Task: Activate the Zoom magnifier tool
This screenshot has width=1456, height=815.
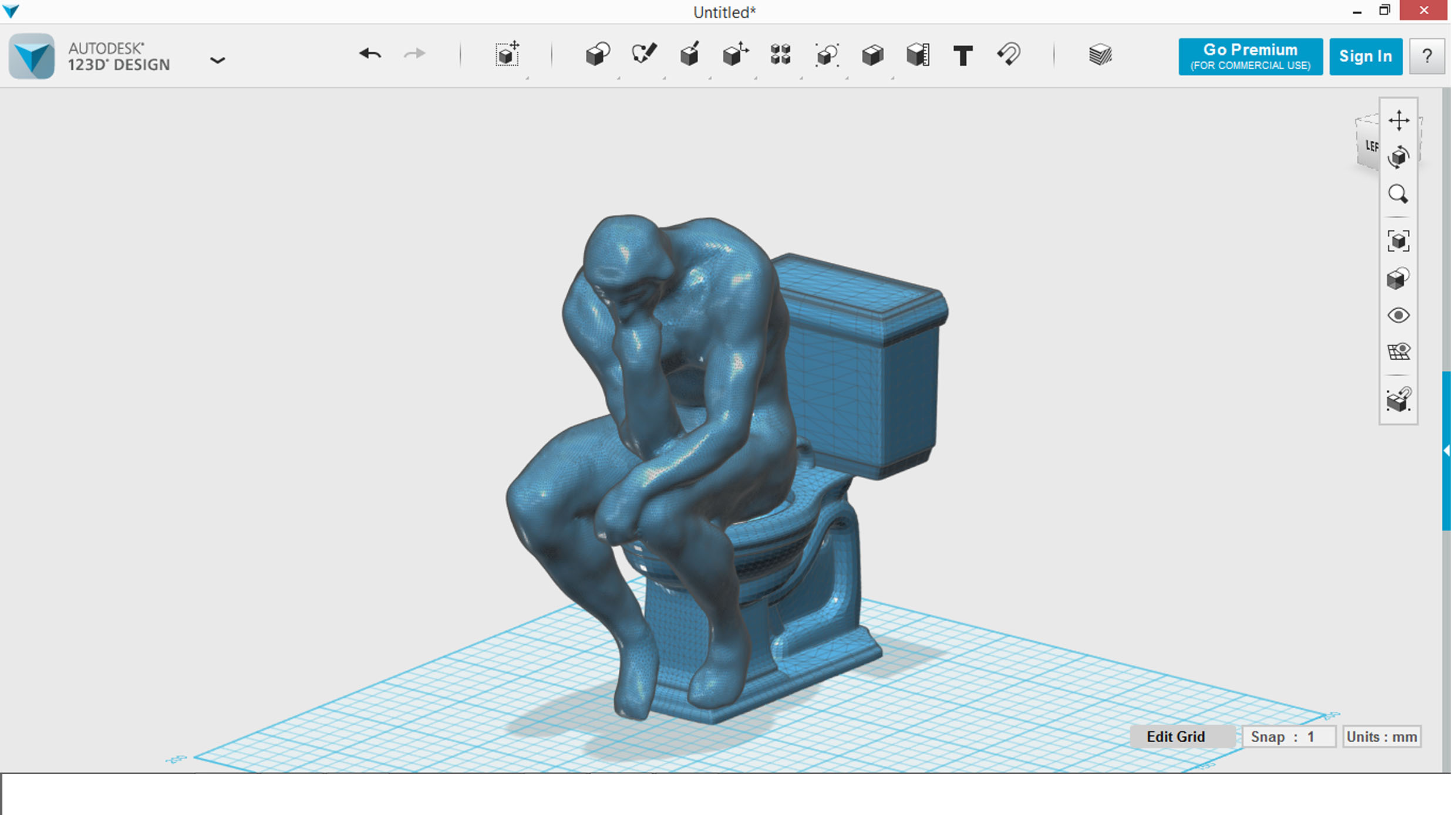Action: pyautogui.click(x=1398, y=194)
